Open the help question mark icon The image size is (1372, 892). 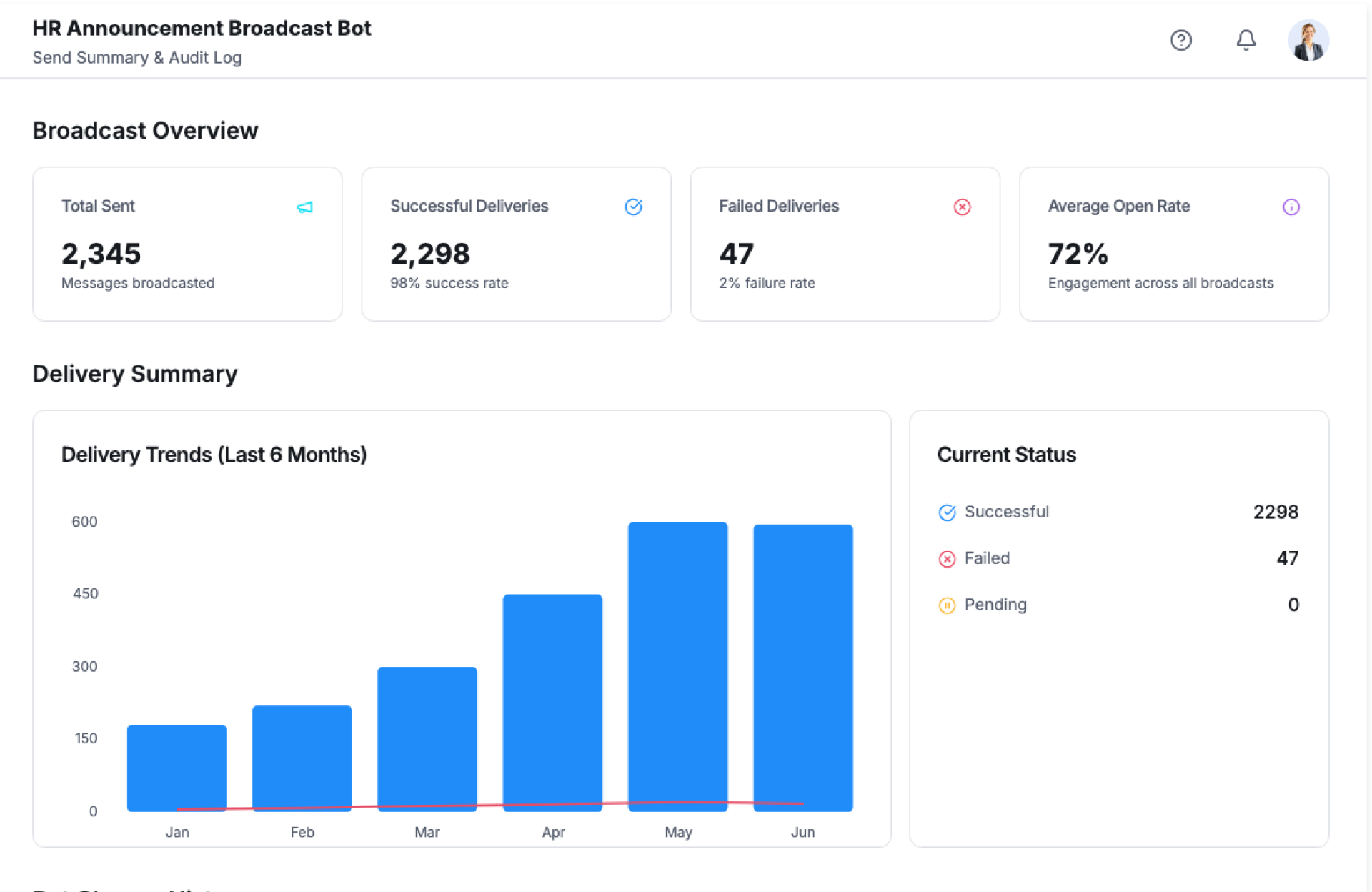1180,40
